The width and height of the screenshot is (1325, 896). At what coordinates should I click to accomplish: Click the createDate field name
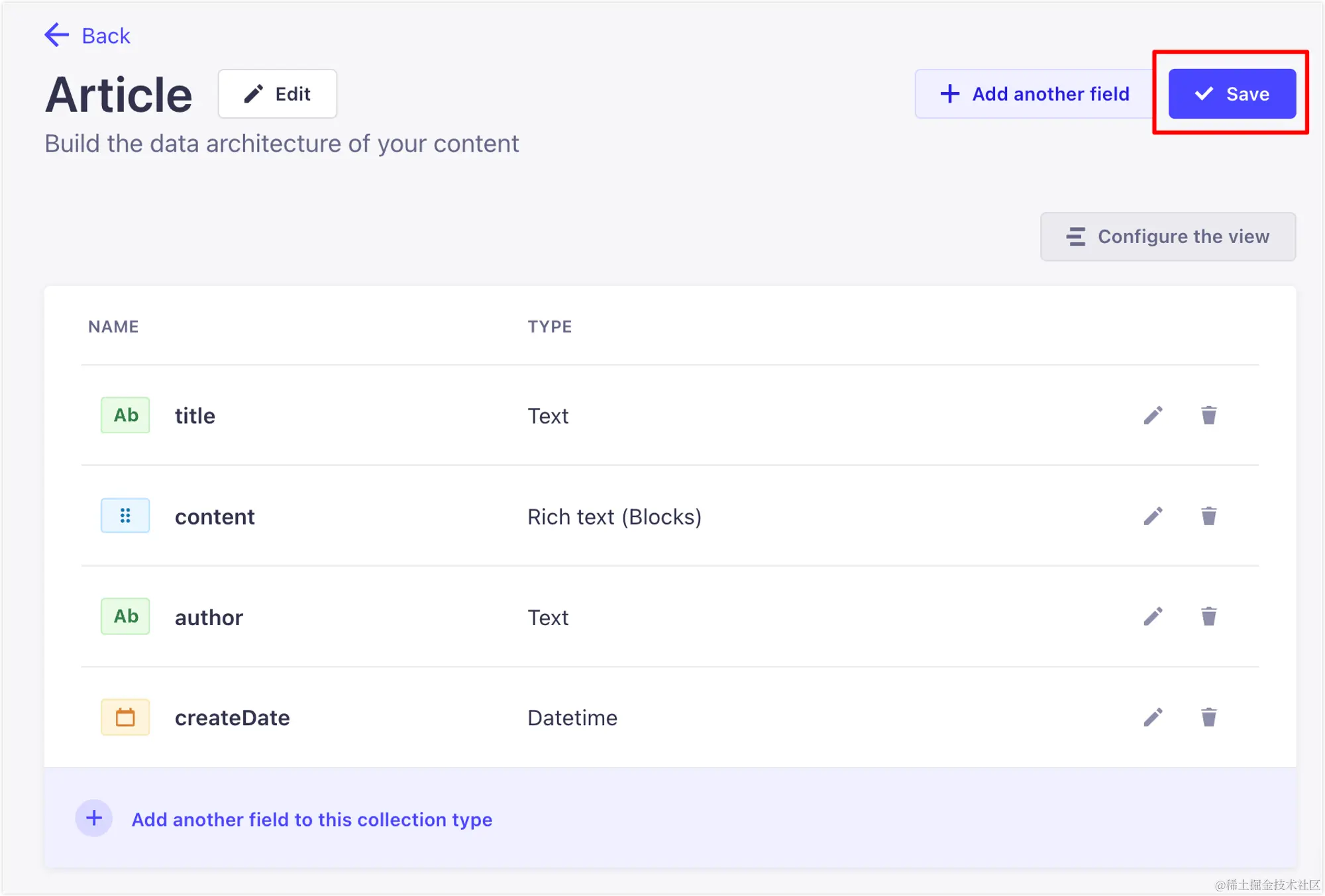(x=232, y=718)
